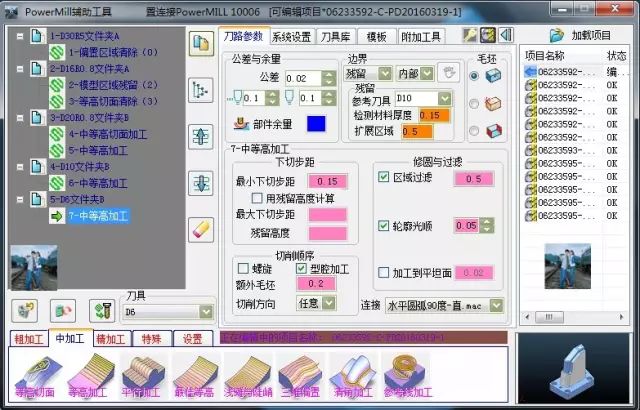Viewport: 640px width, 410px height.
Task: Switch to 模板 tab
Action: (377, 37)
